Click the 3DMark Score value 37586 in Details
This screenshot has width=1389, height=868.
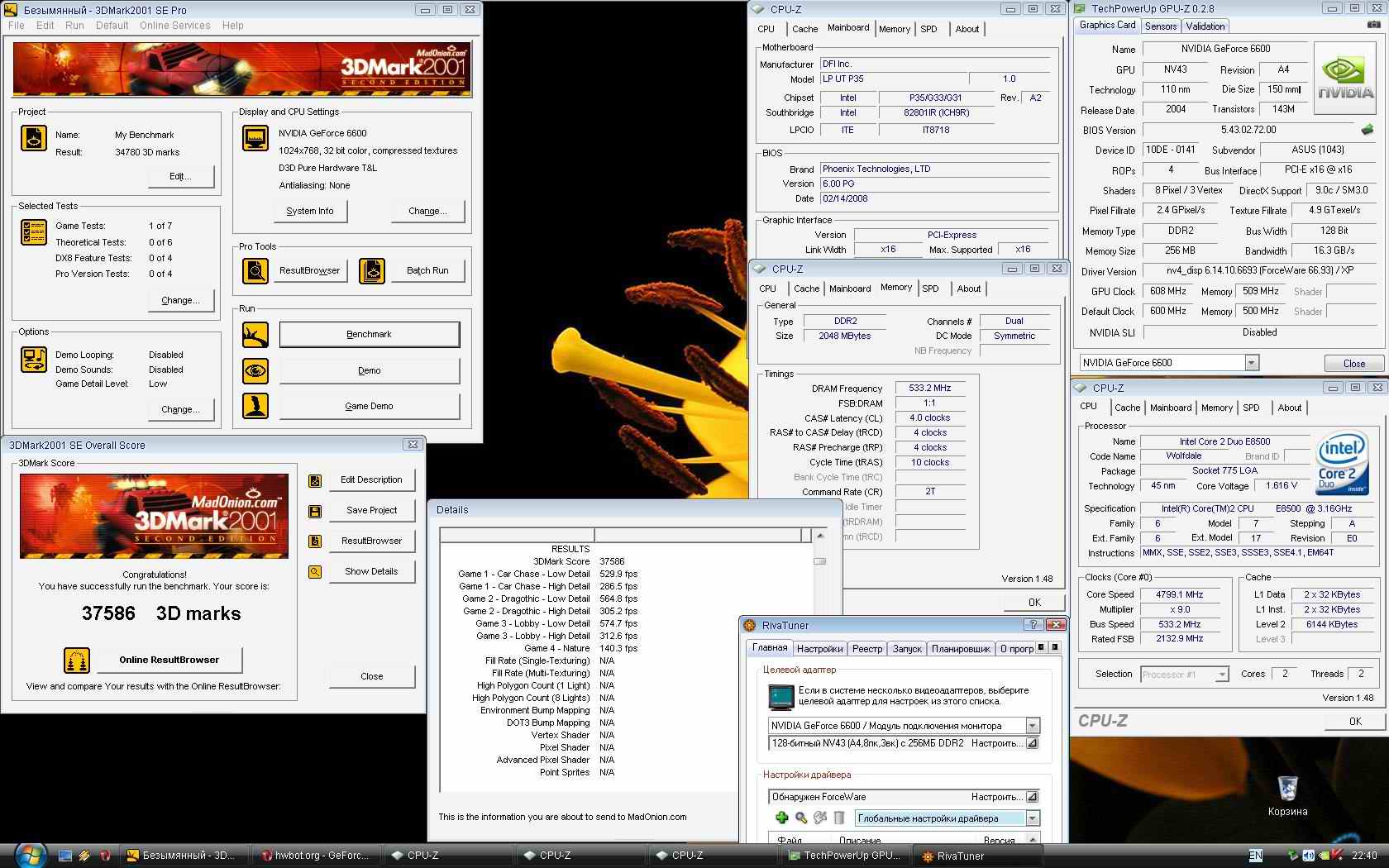pyautogui.click(x=612, y=561)
